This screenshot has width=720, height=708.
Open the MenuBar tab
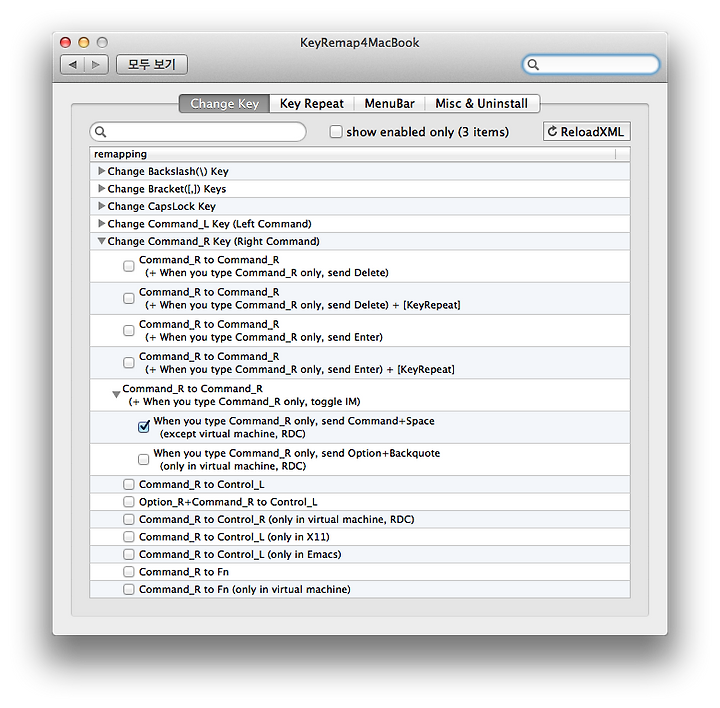[x=389, y=104]
